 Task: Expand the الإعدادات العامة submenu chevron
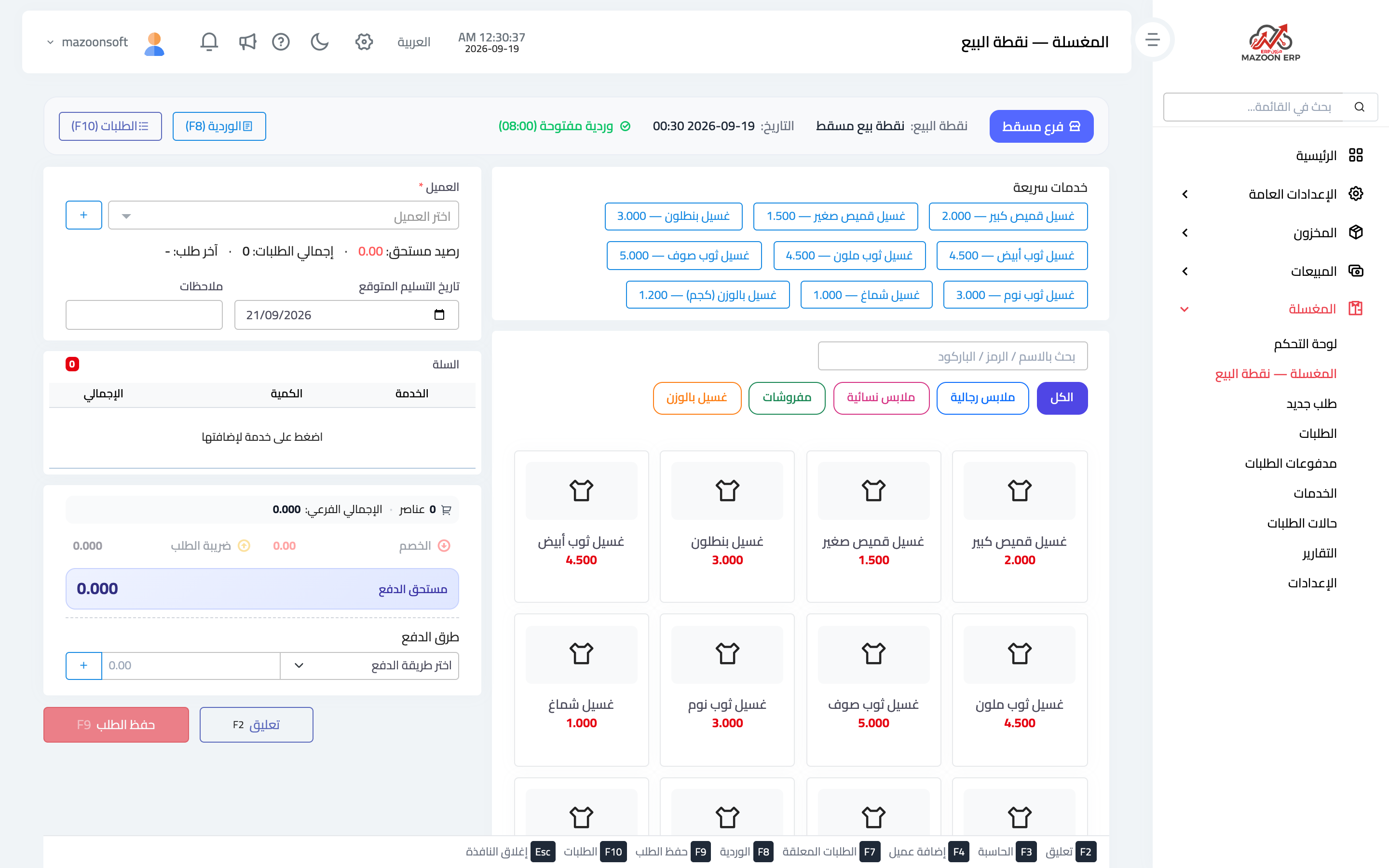[1185, 194]
